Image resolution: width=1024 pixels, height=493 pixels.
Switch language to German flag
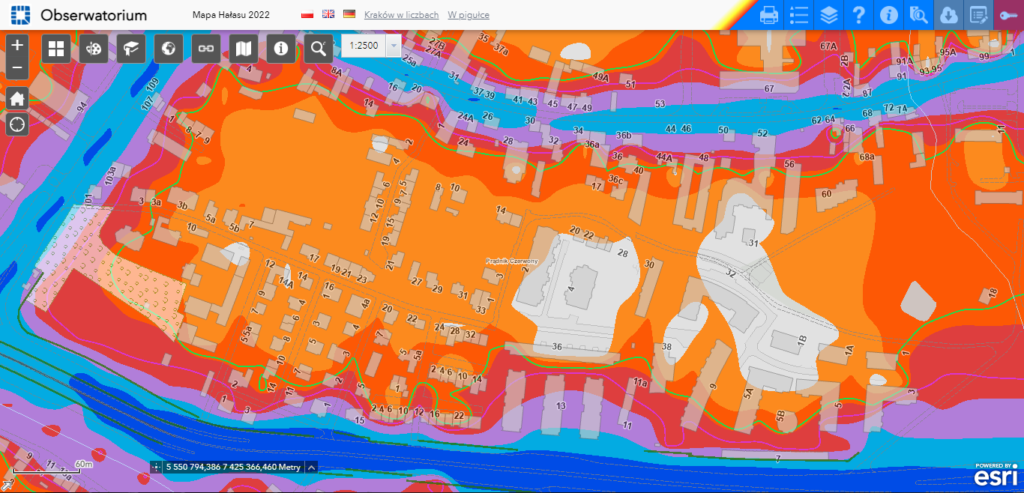coord(349,15)
